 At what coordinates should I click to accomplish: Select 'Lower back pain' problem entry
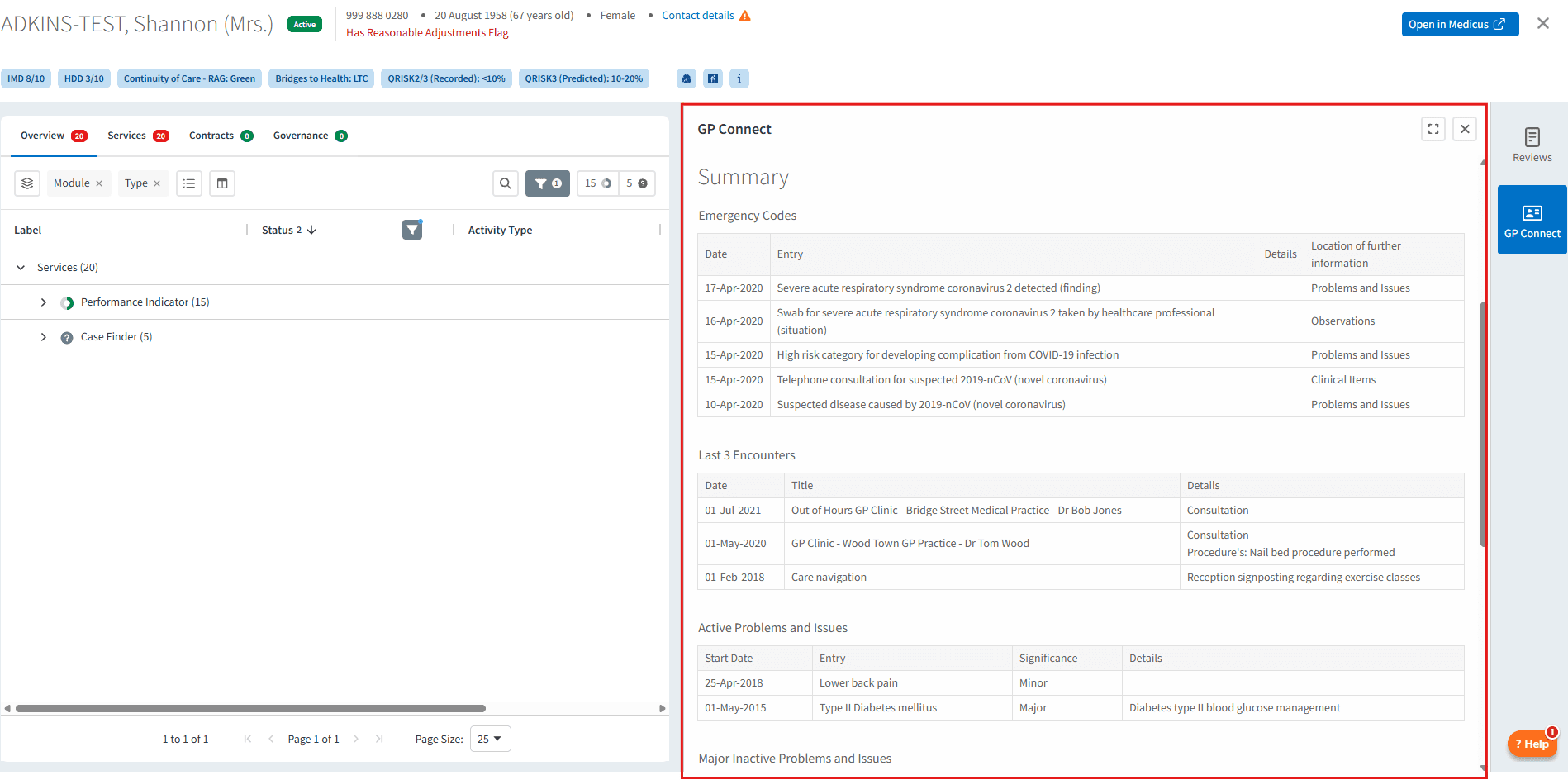(858, 682)
